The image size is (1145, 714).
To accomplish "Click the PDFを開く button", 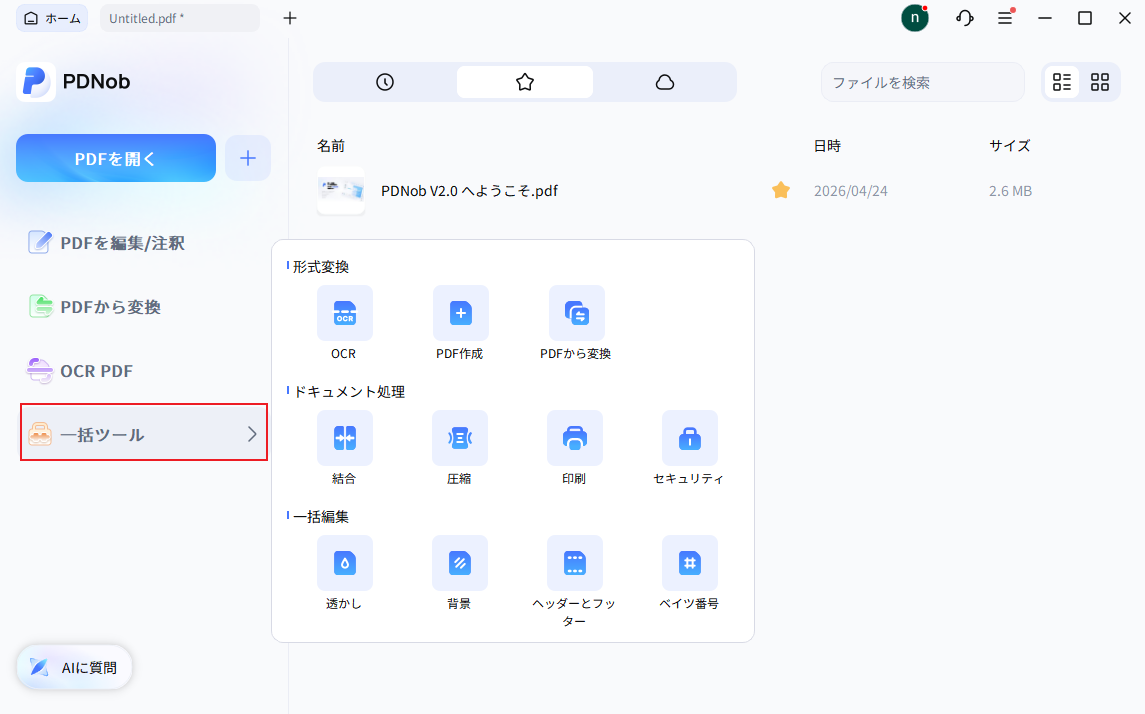I will (x=116, y=158).
